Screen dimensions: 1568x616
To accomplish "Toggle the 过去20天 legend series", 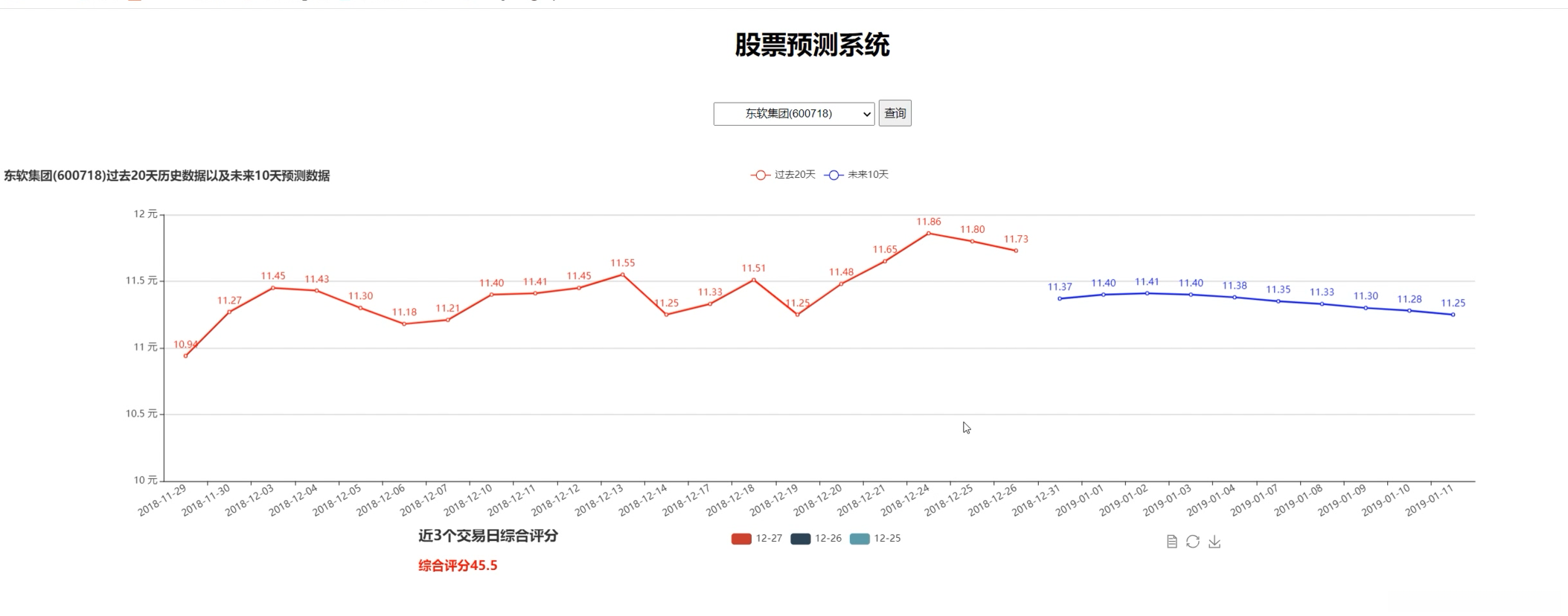I will pyautogui.click(x=783, y=175).
